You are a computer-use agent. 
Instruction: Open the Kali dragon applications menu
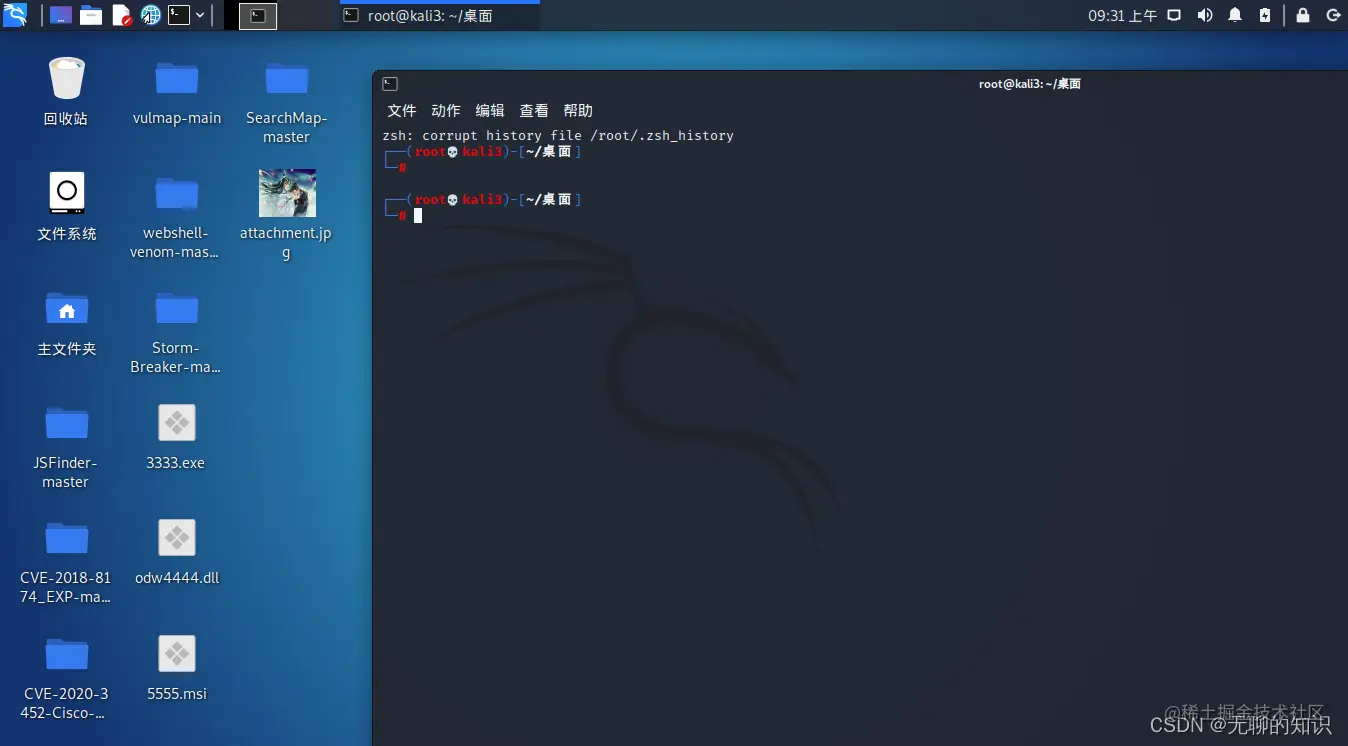tap(15, 15)
